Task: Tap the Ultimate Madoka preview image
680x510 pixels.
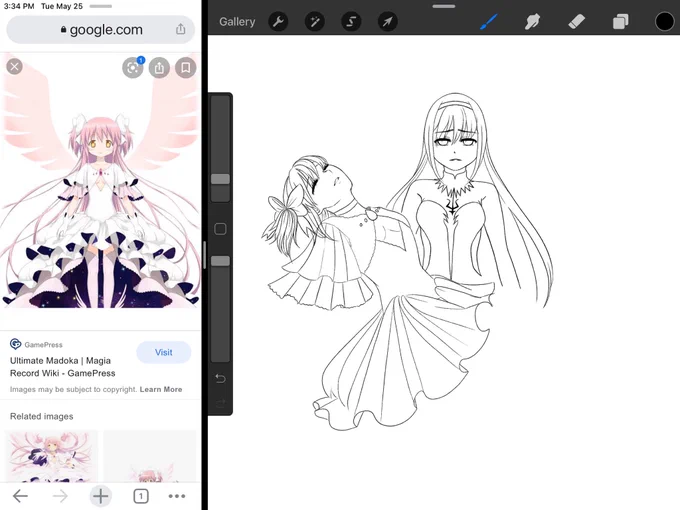Action: tap(101, 180)
